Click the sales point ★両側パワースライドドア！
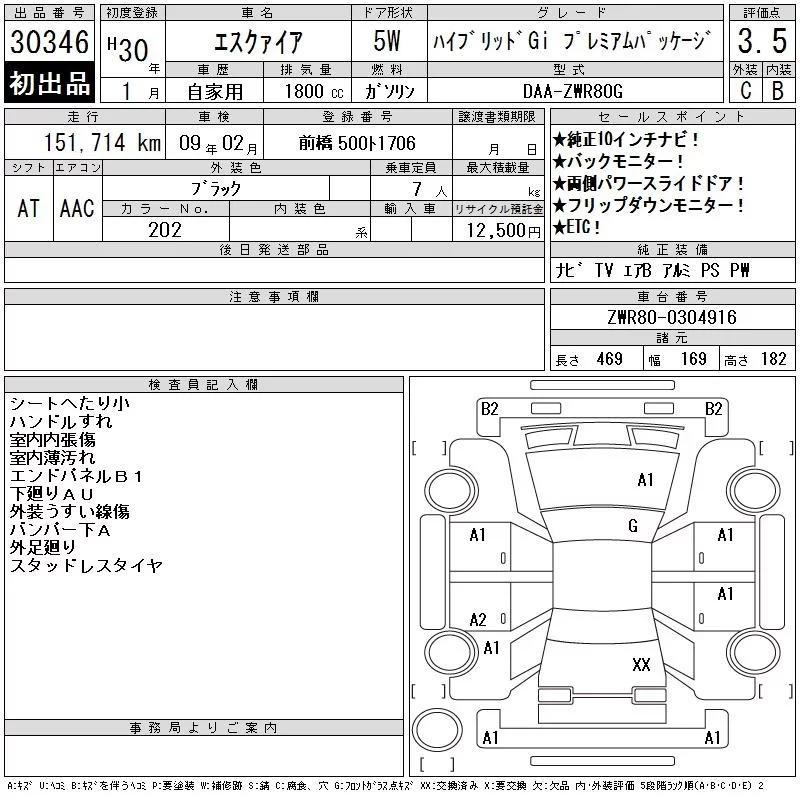 pos(649,183)
